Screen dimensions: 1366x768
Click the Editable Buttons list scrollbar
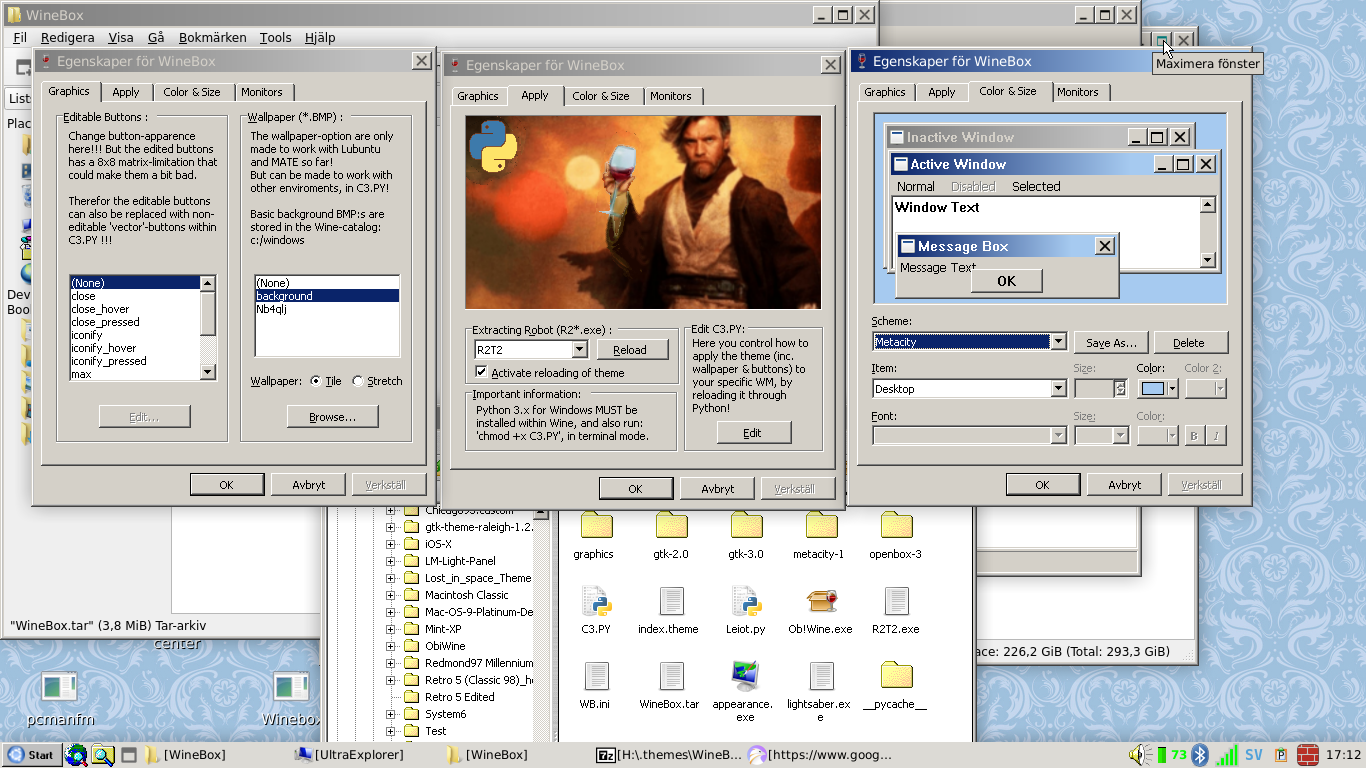(208, 328)
